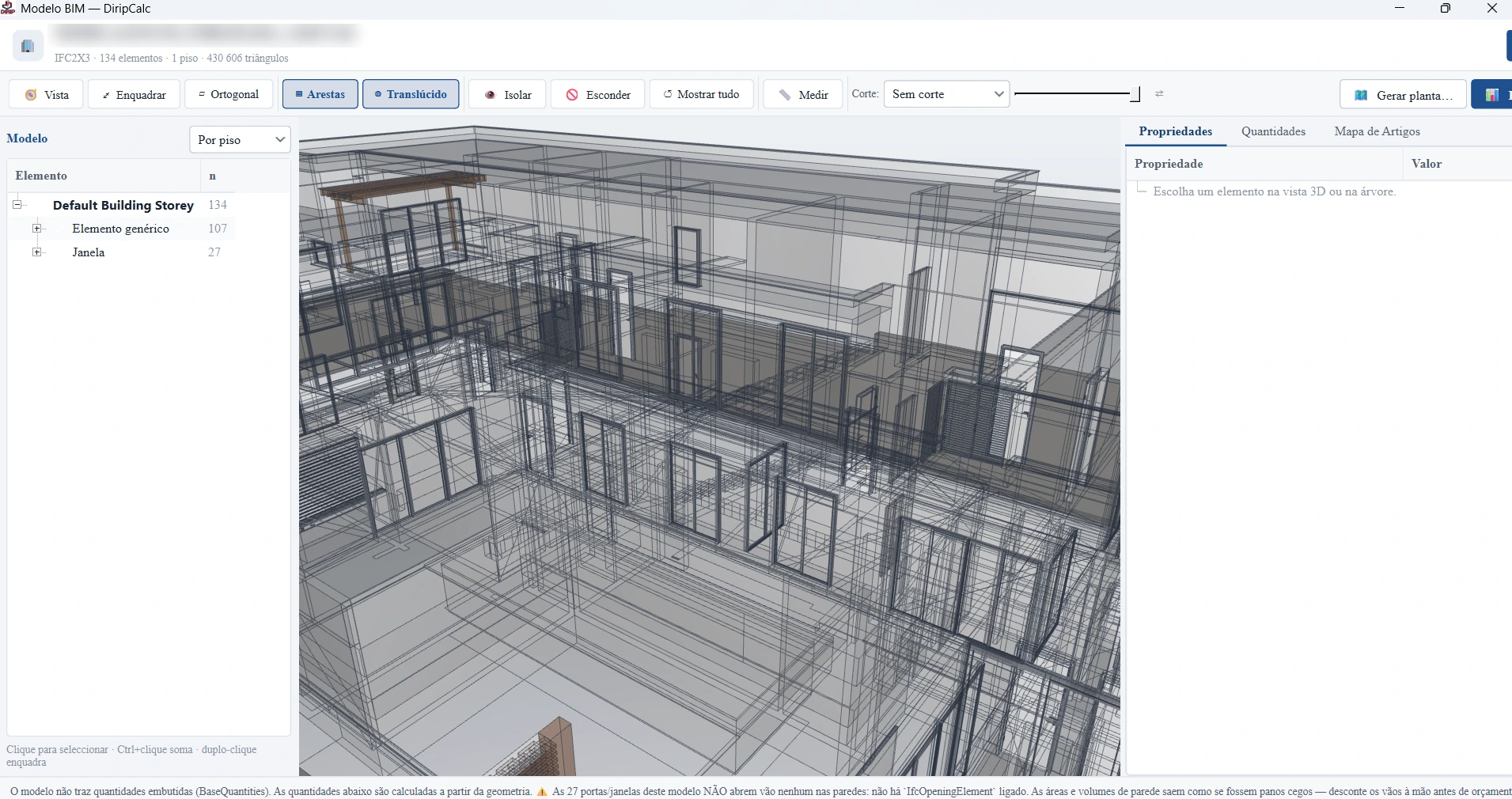The height and width of the screenshot is (799, 1512).
Task: Click the warning triangle icon in status bar
Action: click(542, 791)
